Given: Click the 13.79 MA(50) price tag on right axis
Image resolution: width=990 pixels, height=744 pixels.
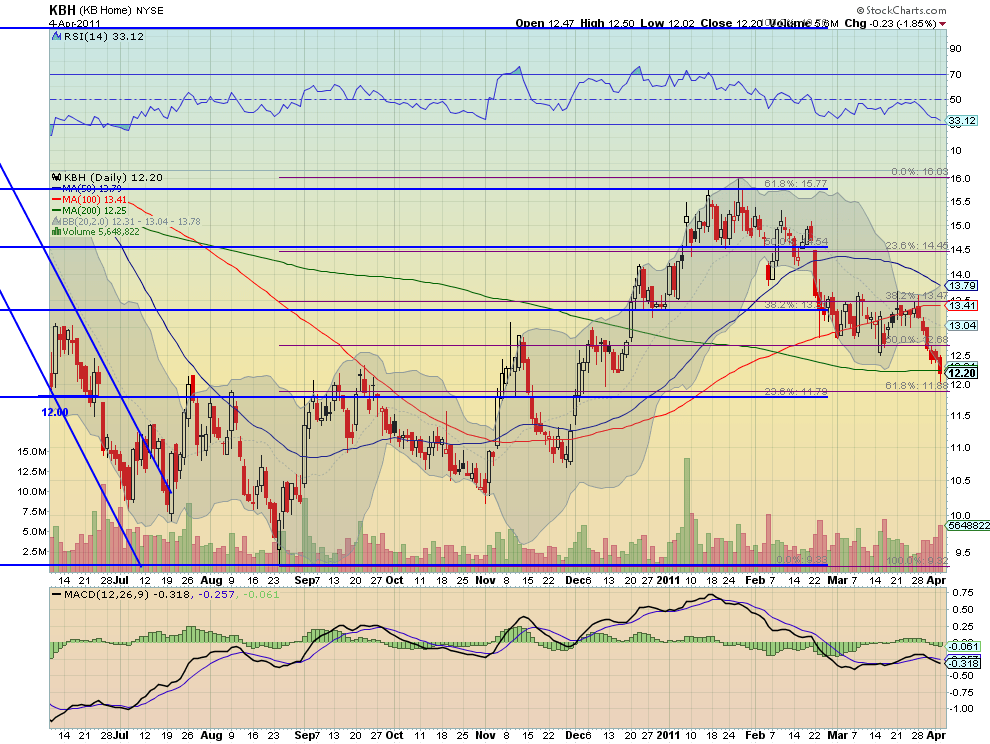Looking at the screenshot, I should click(962, 285).
